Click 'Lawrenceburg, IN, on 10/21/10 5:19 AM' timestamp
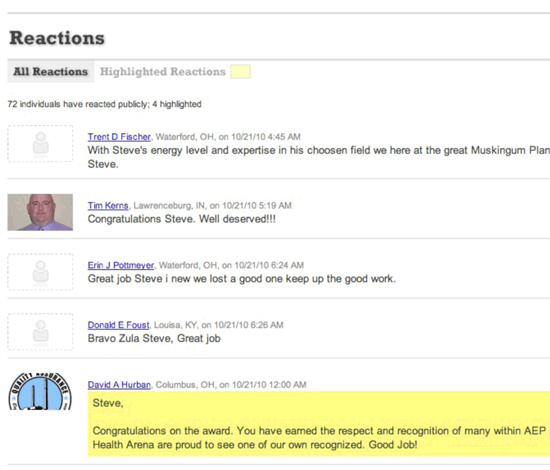This screenshot has height=470, width=550. click(213, 206)
